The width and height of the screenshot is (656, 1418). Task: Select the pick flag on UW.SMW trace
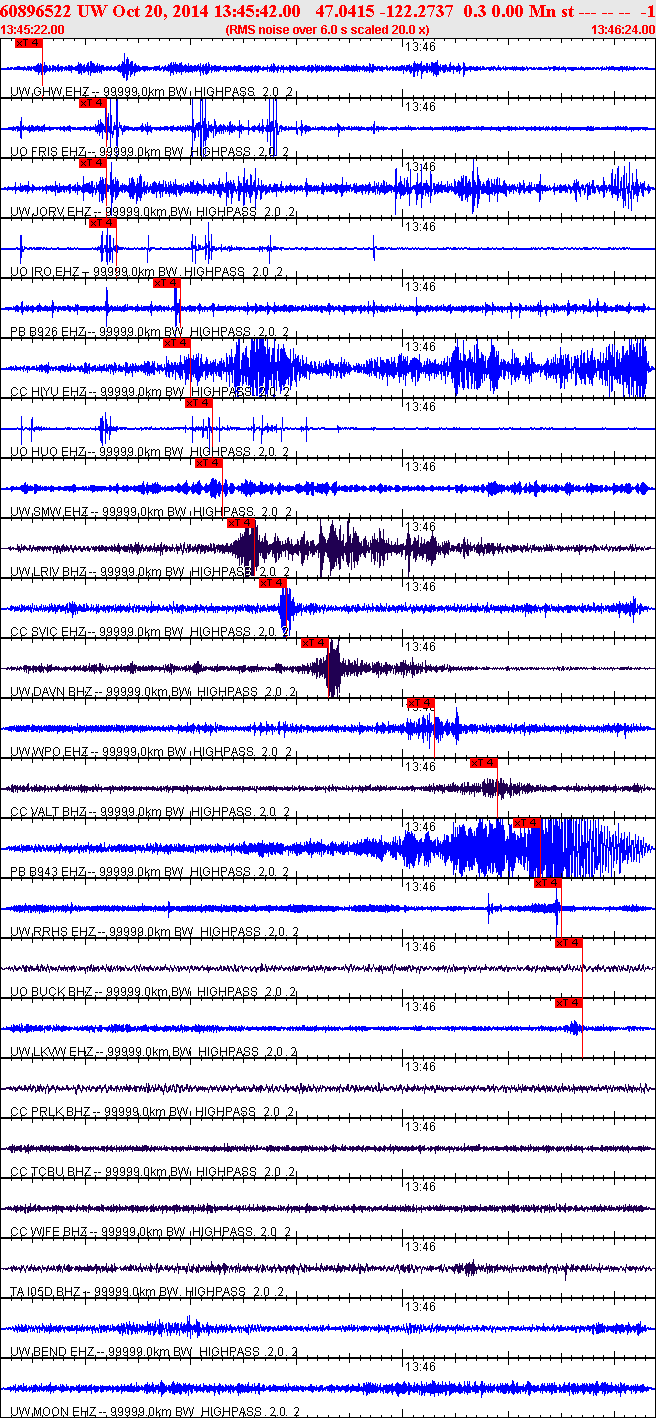(x=208, y=463)
